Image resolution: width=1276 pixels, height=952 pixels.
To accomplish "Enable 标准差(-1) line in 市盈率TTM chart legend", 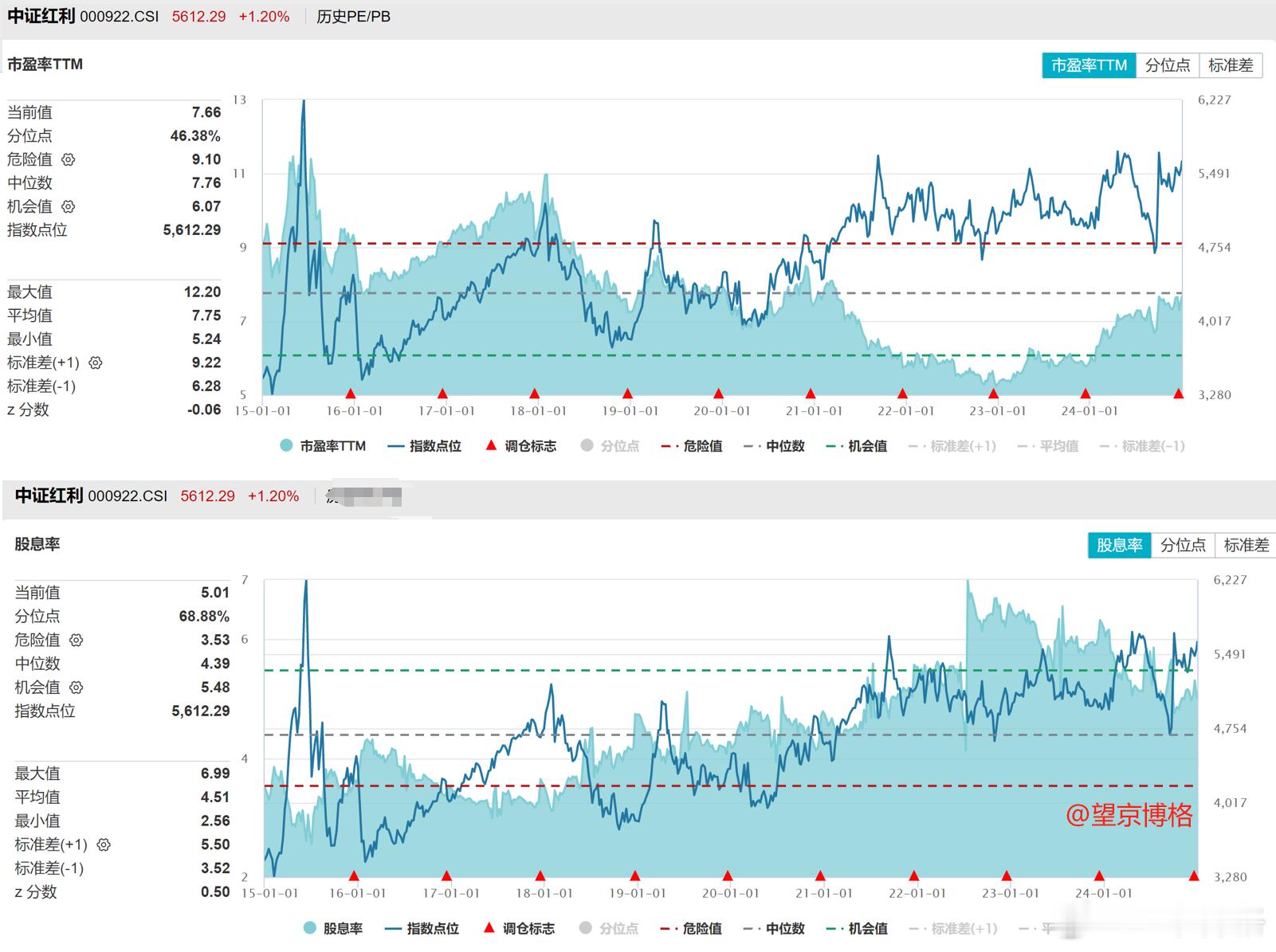I will [1142, 446].
